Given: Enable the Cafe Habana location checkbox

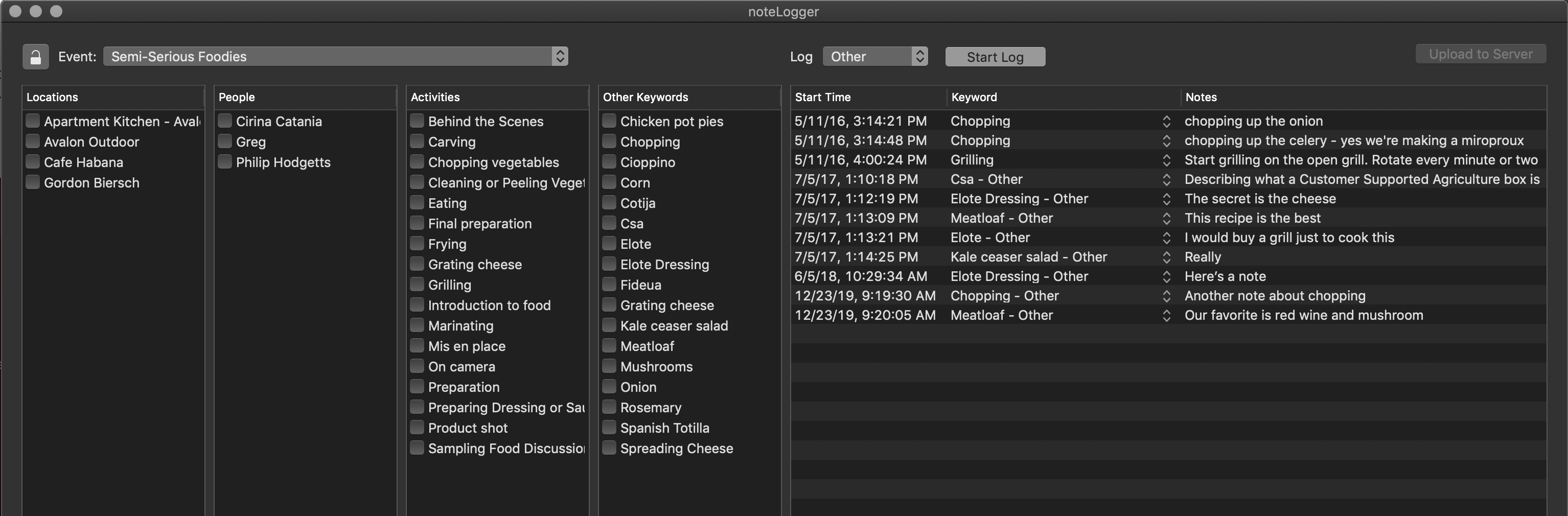Looking at the screenshot, I should 33,162.
